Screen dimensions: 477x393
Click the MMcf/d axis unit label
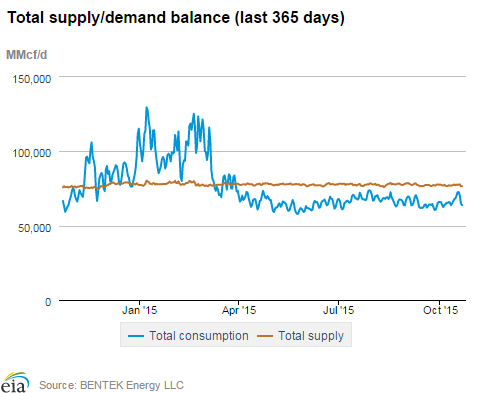click(27, 55)
